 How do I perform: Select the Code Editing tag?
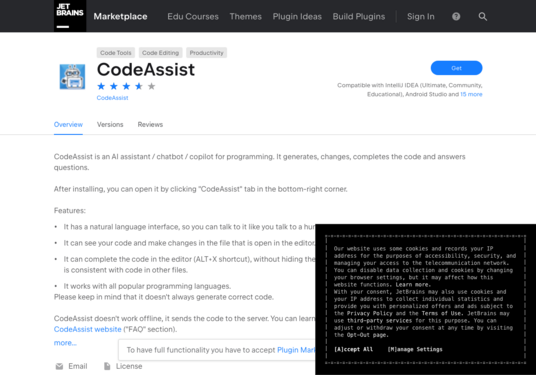pyautogui.click(x=160, y=53)
